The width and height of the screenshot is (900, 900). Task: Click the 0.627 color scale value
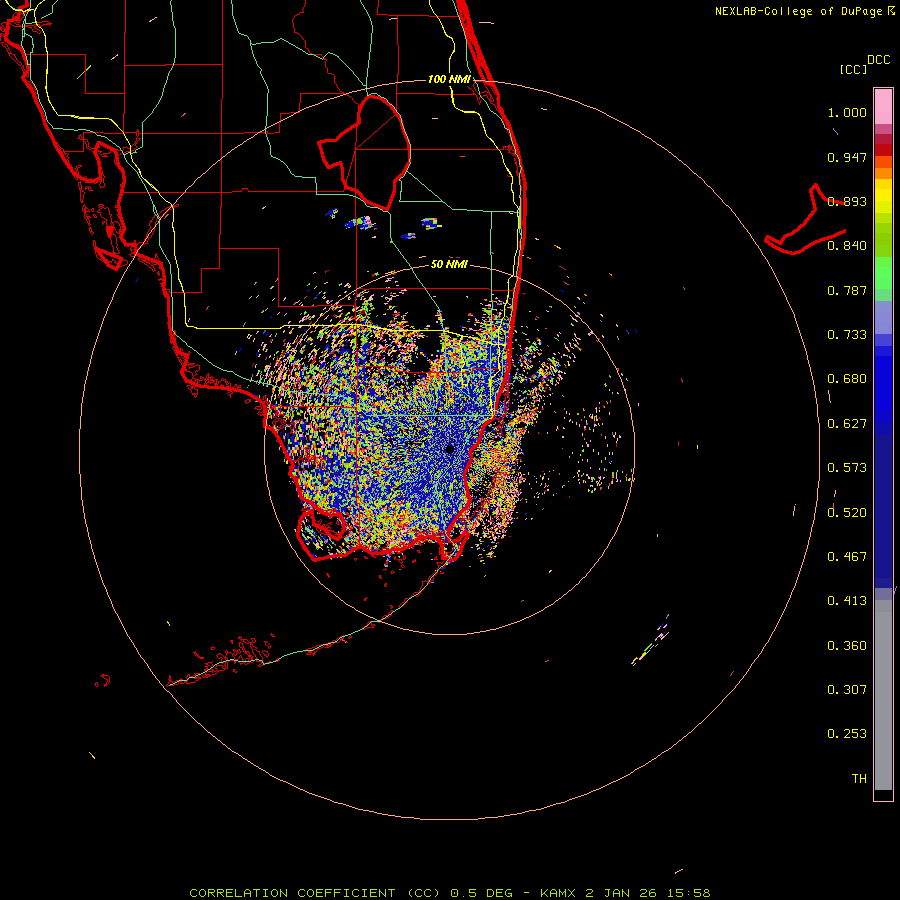(847, 424)
